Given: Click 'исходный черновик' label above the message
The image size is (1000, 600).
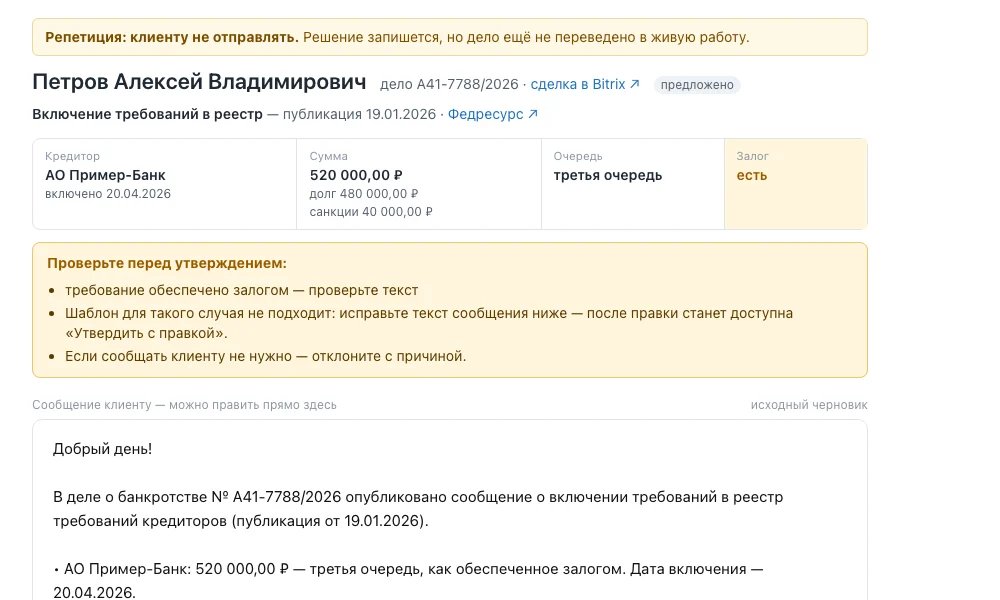Looking at the screenshot, I should (809, 405).
